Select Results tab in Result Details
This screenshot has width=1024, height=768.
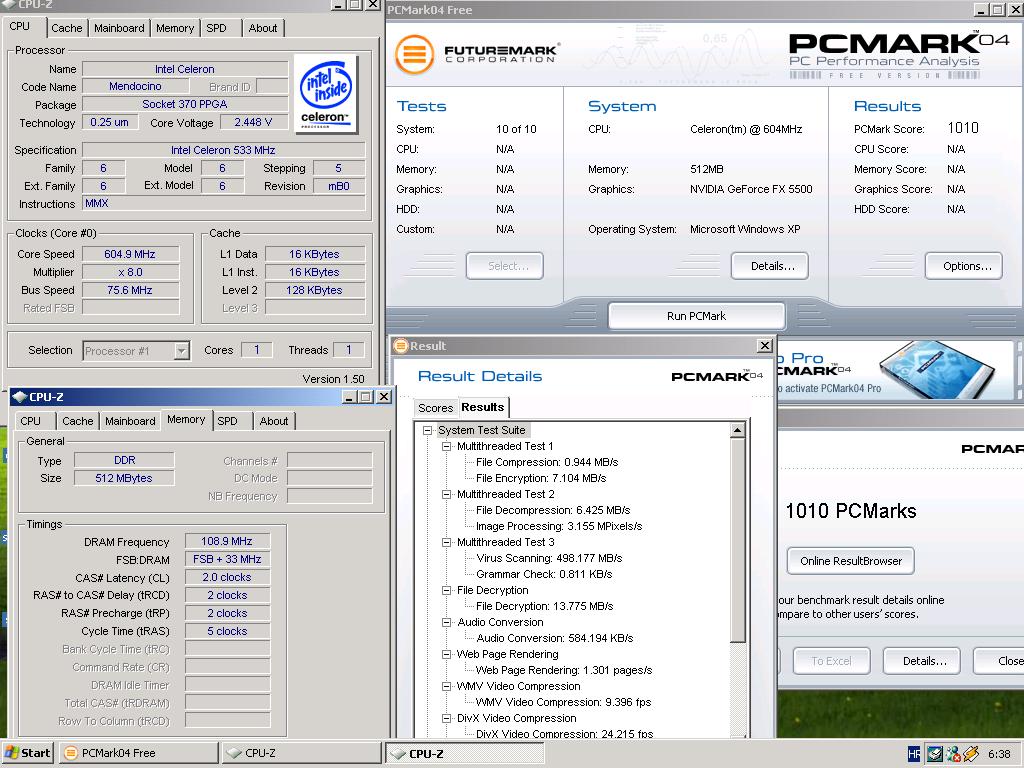[483, 407]
